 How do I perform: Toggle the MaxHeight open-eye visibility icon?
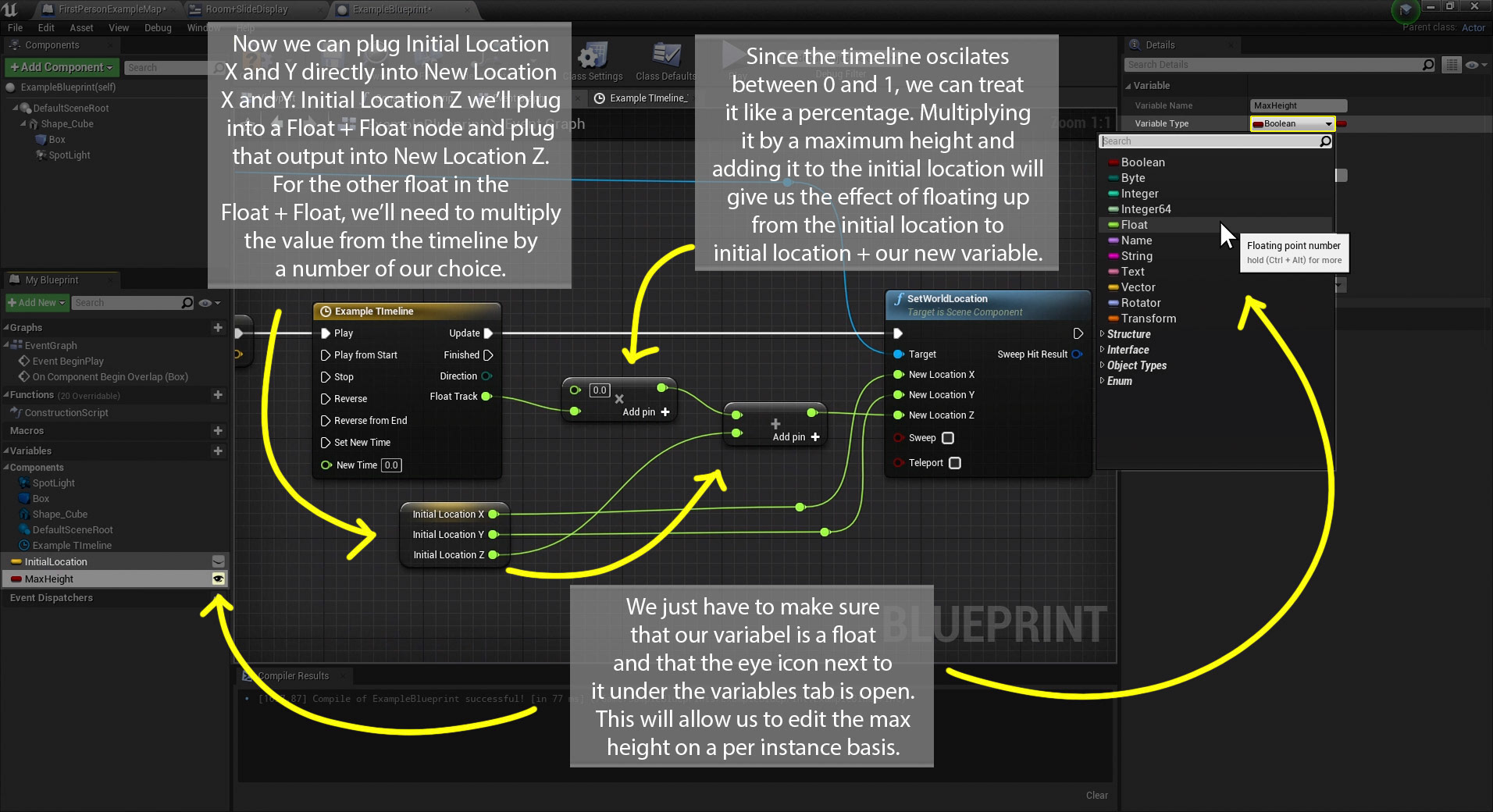click(219, 579)
